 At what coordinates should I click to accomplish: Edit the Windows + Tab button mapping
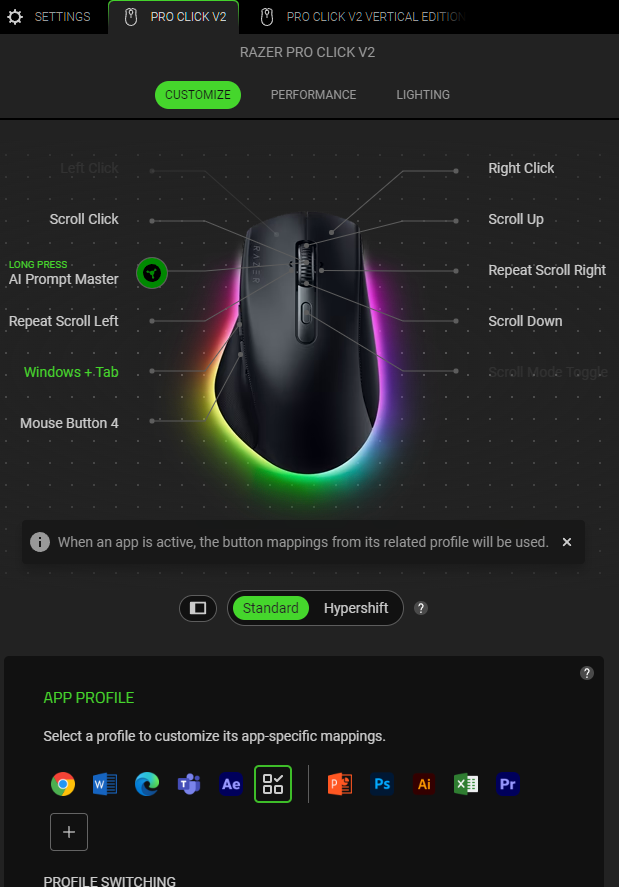[71, 372]
